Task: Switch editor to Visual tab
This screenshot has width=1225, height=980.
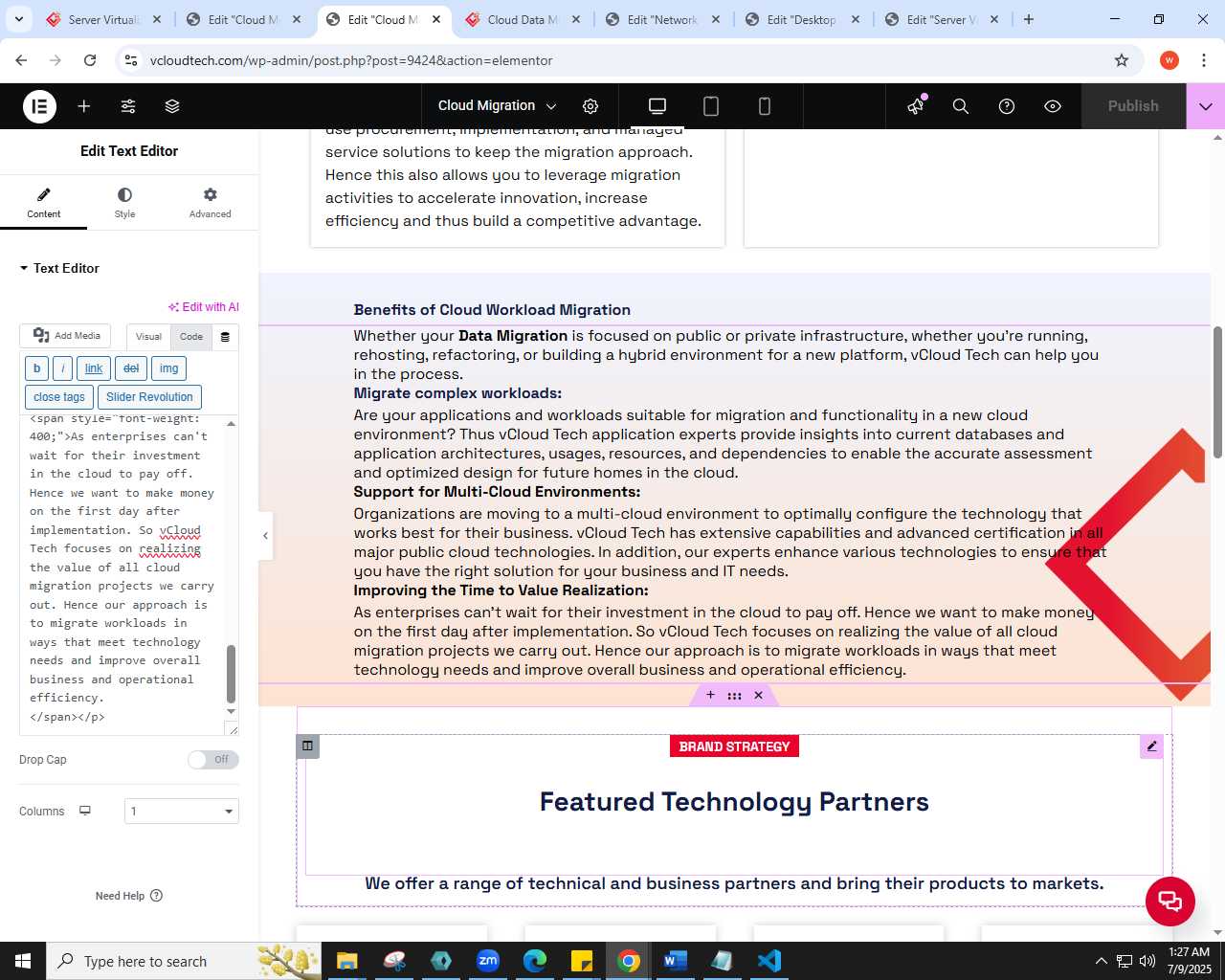Action: point(148,337)
